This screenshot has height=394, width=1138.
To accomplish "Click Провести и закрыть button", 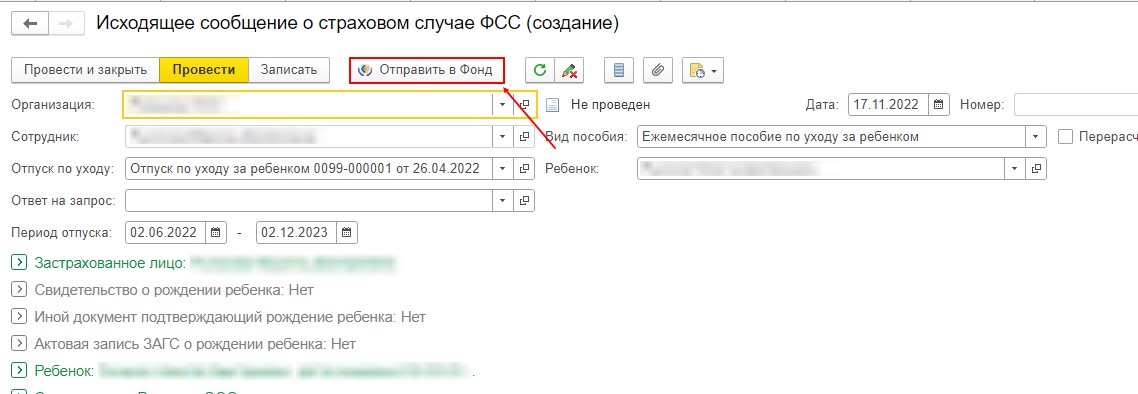I will click(86, 70).
